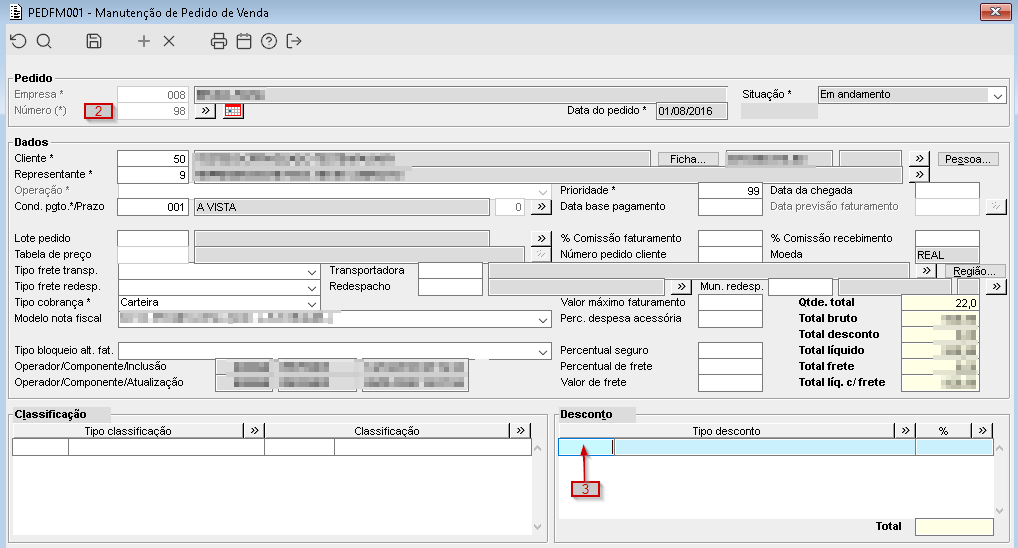Exit using the logout arrow toolbar icon
The image size is (1018, 548).
(x=294, y=42)
